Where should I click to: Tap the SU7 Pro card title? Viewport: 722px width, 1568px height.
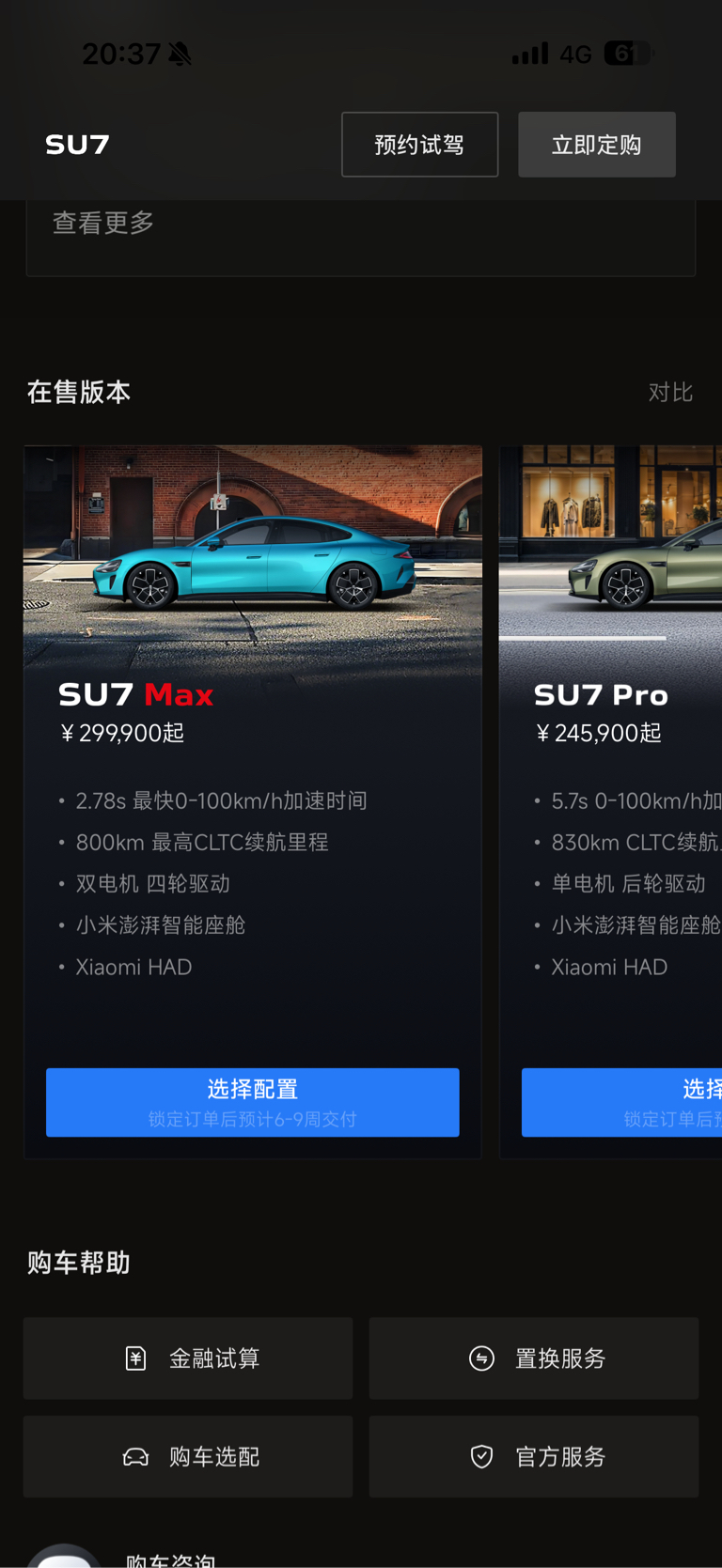601,695
